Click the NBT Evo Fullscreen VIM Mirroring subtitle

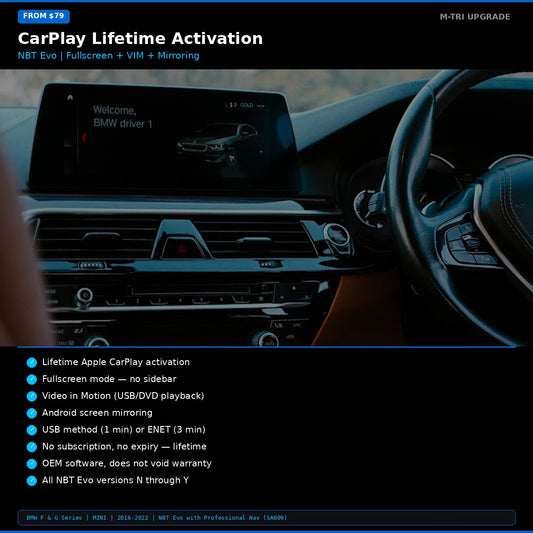(108, 55)
